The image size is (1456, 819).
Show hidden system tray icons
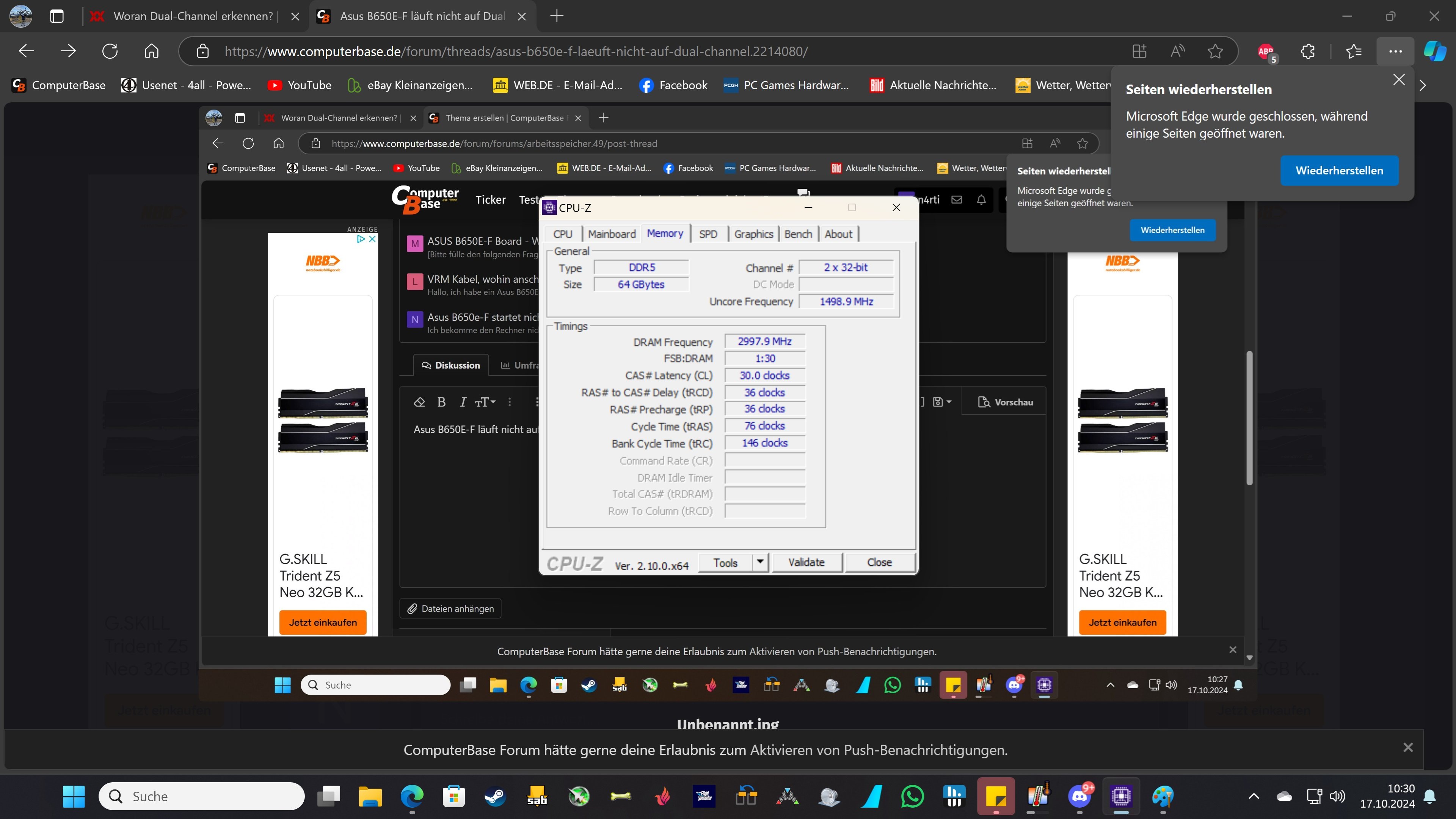pyautogui.click(x=1253, y=796)
